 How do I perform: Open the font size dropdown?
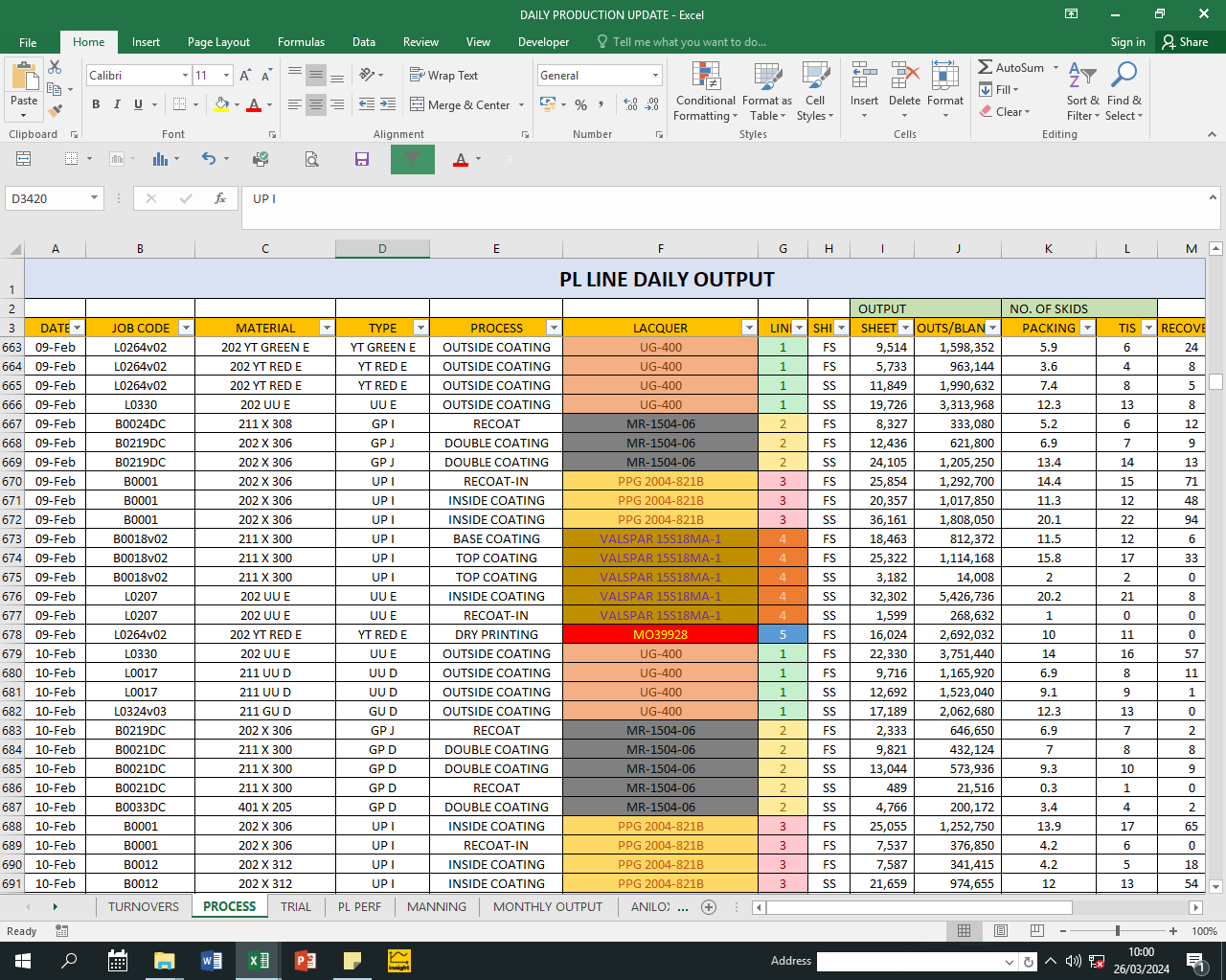226,76
